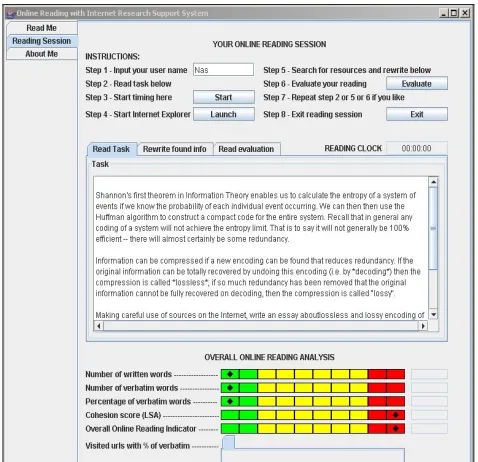Click the Reading Clock time field
The width and height of the screenshot is (478, 462).
(x=417, y=148)
